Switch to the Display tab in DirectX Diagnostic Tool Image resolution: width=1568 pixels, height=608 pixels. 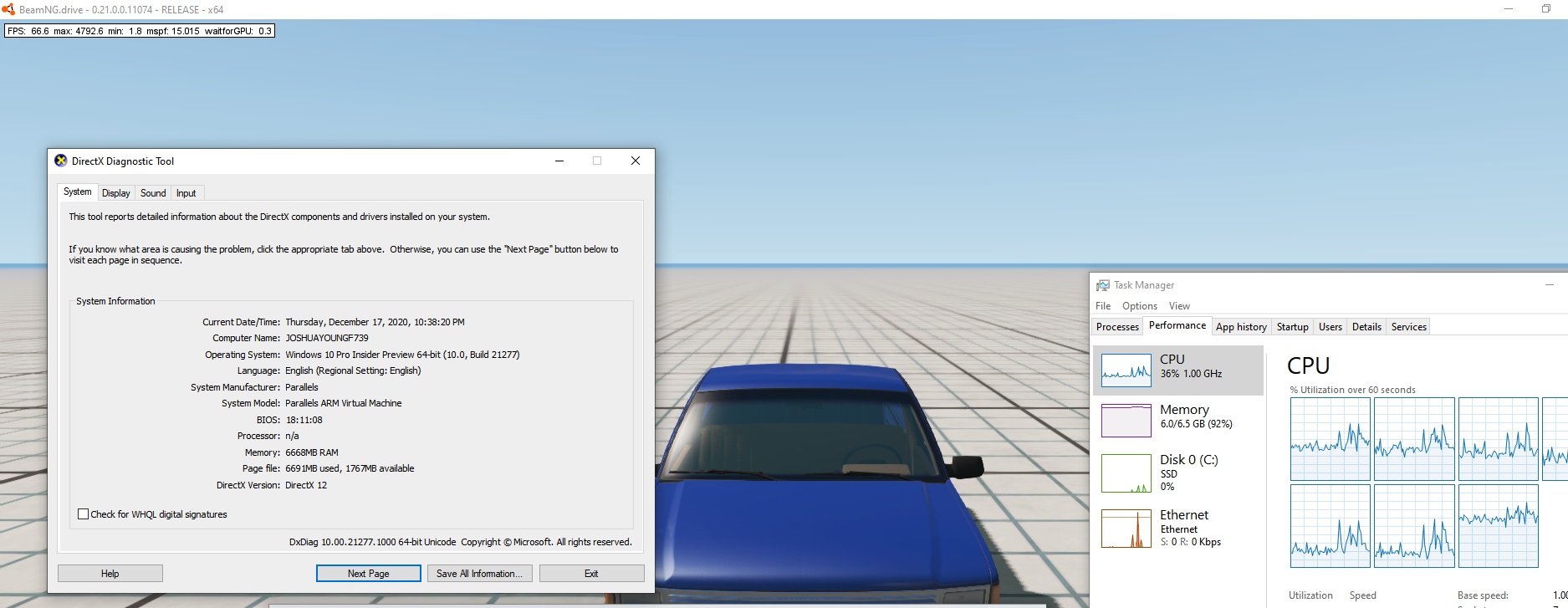[115, 193]
